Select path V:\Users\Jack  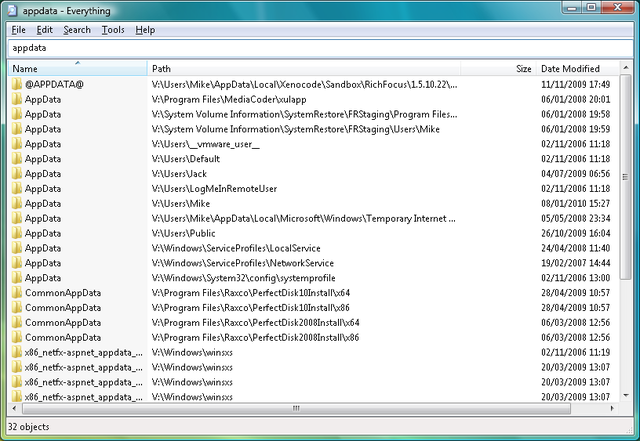(x=179, y=174)
